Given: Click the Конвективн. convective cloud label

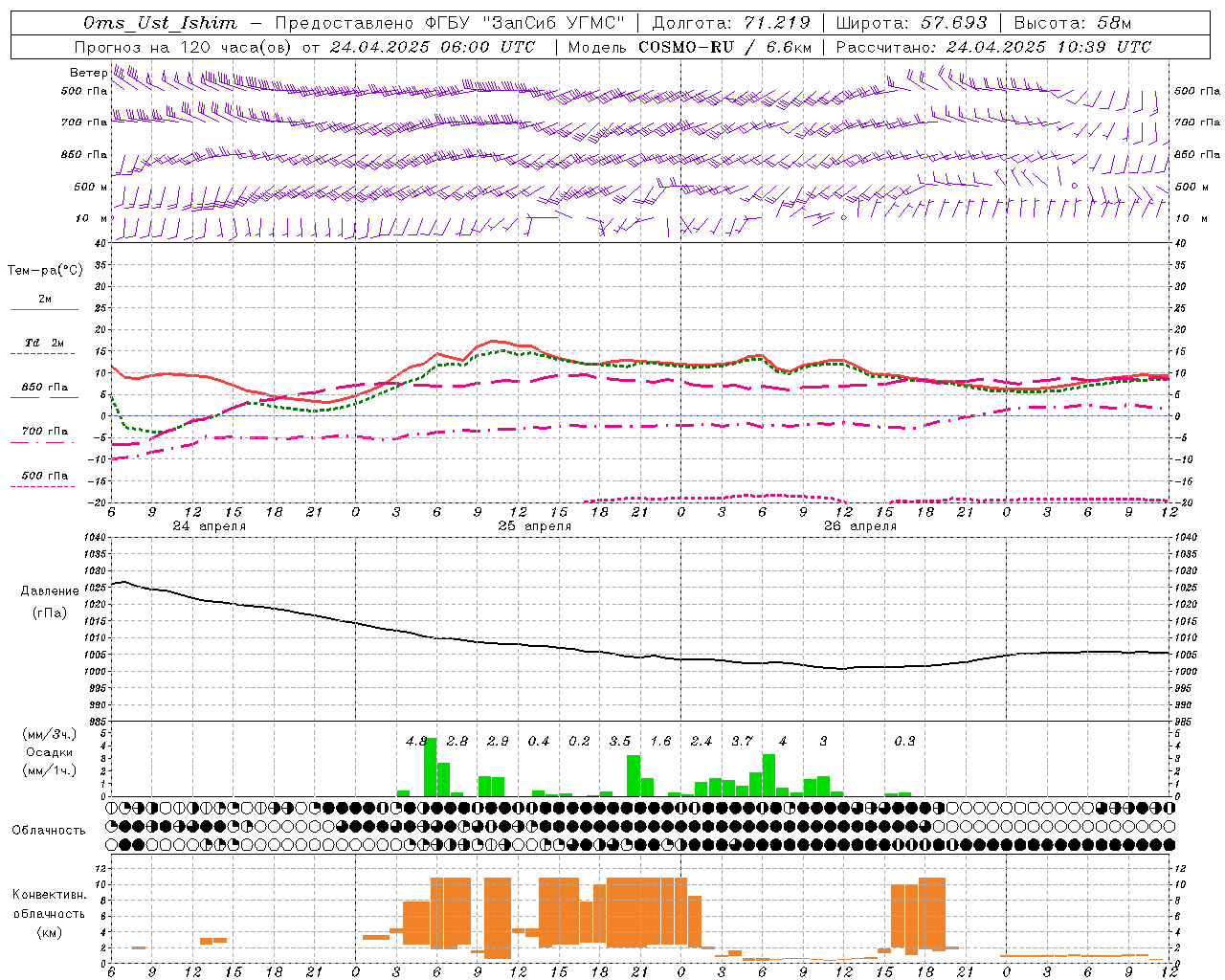Looking at the screenshot, I should [49, 895].
